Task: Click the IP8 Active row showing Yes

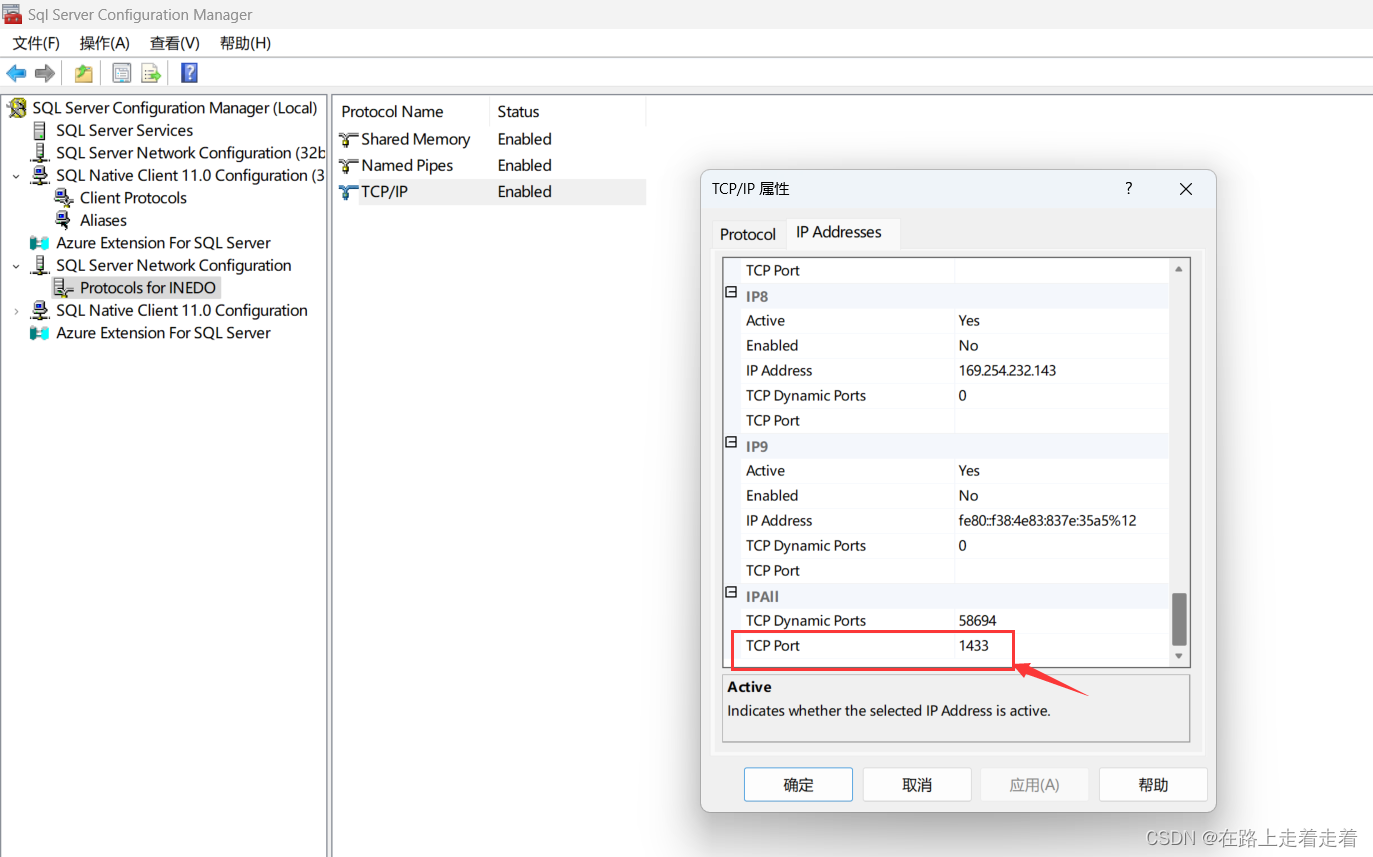Action: pyautogui.click(x=955, y=321)
